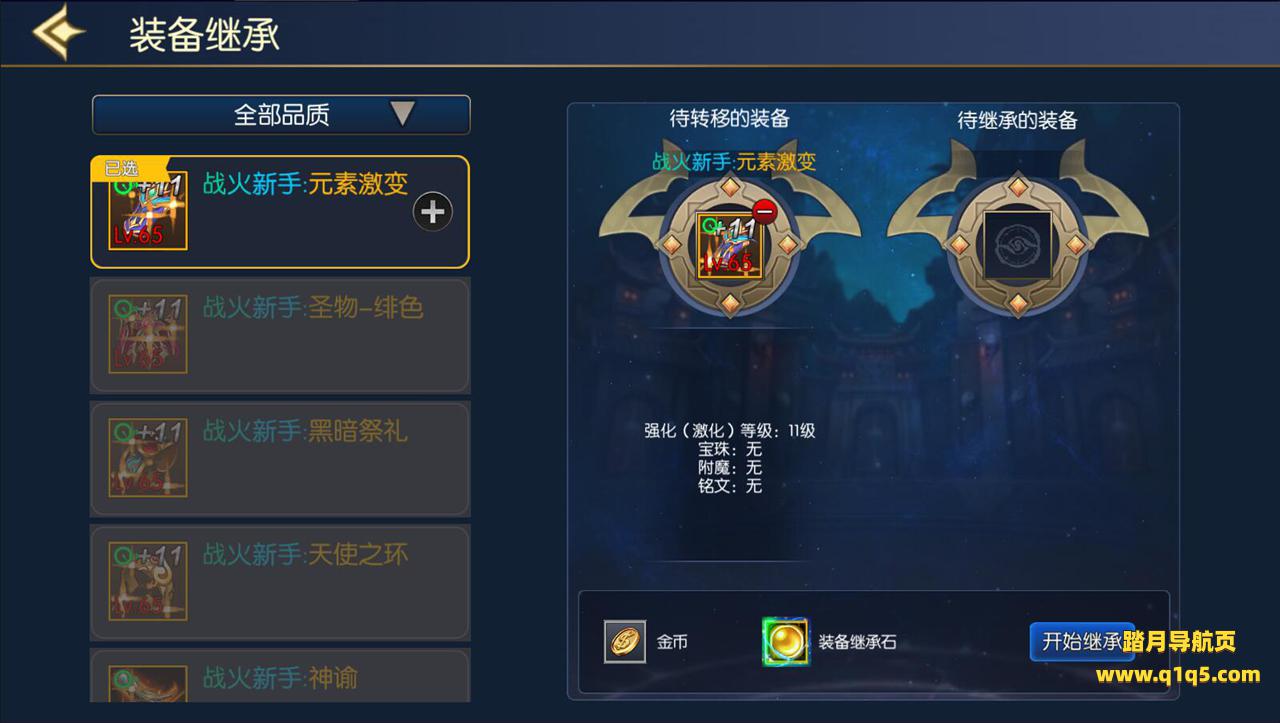Start inheritance with 开始继承 button
This screenshot has width=1280, height=723.
(1082, 641)
